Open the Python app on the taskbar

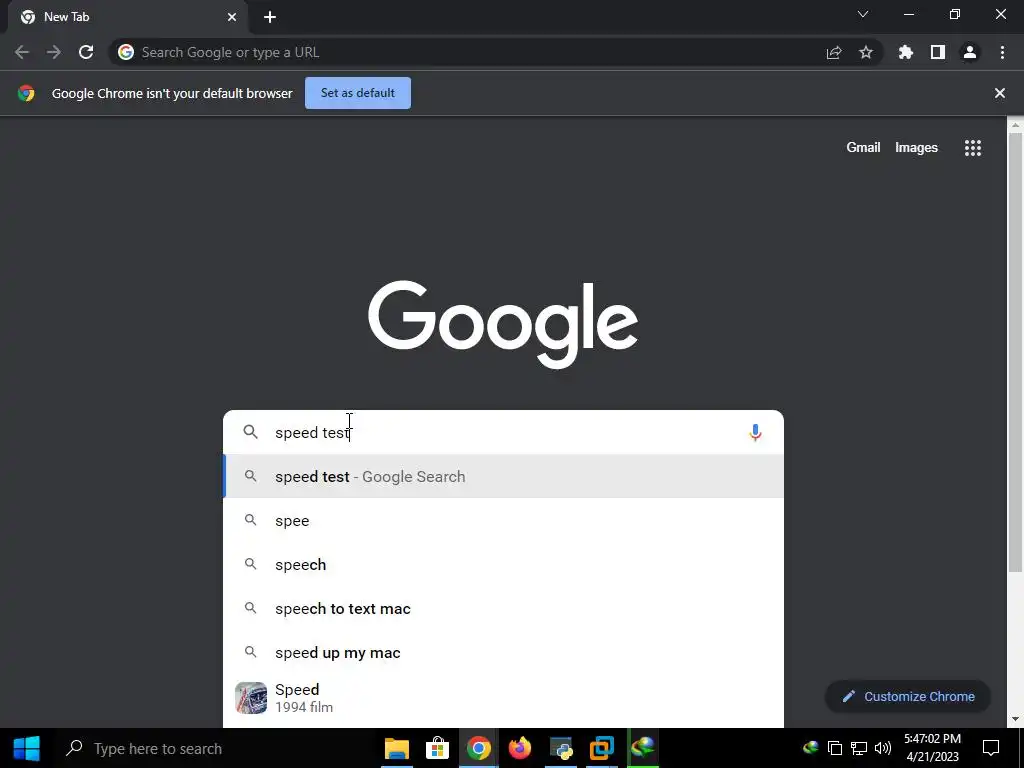(561, 748)
